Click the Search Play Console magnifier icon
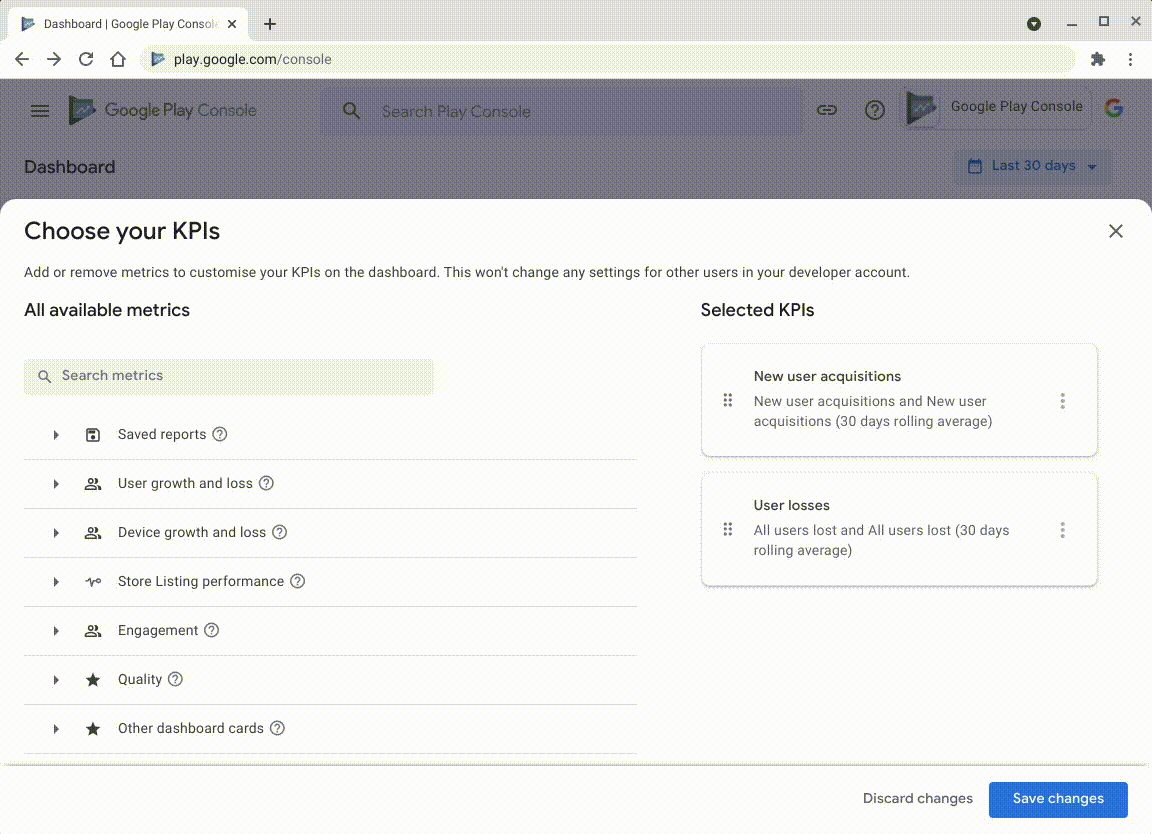The width and height of the screenshot is (1152, 834). tap(351, 111)
